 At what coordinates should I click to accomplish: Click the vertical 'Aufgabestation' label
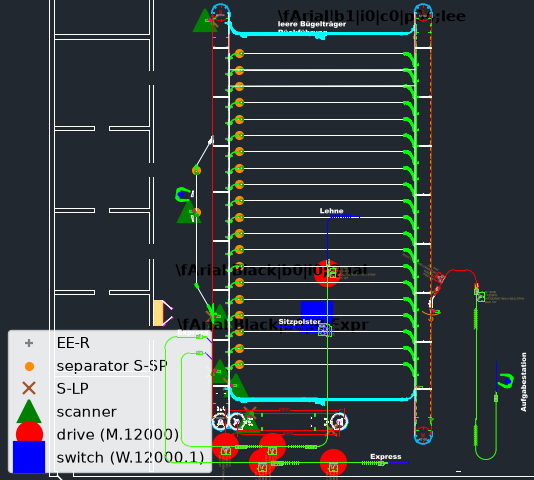pyautogui.click(x=523, y=382)
